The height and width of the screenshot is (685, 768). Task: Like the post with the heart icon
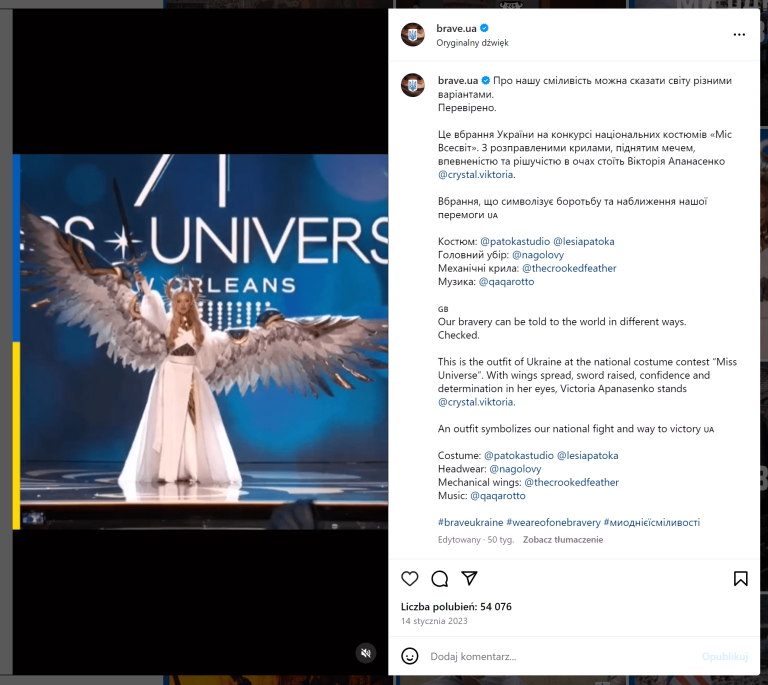[410, 578]
